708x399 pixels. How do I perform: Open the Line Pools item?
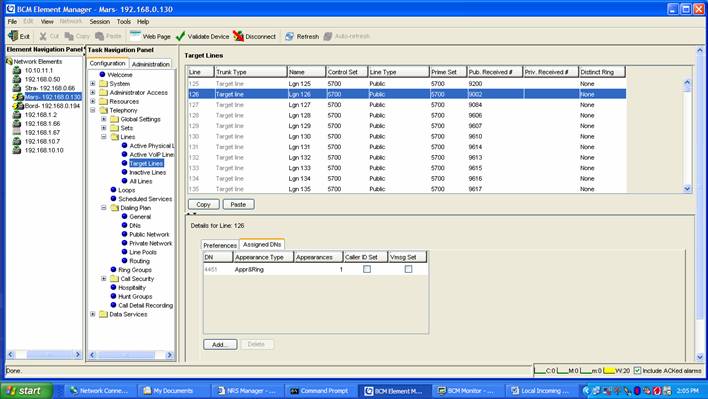pyautogui.click(x=143, y=252)
